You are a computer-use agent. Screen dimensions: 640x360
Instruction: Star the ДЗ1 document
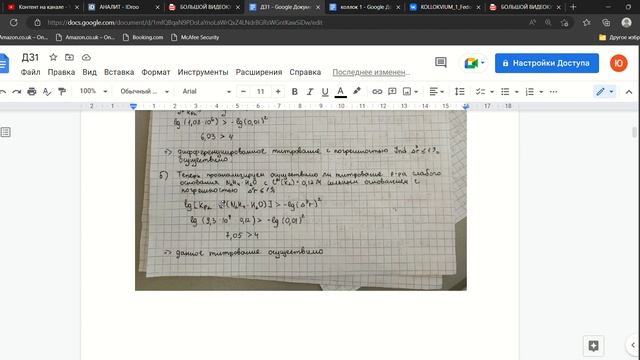pos(53,57)
